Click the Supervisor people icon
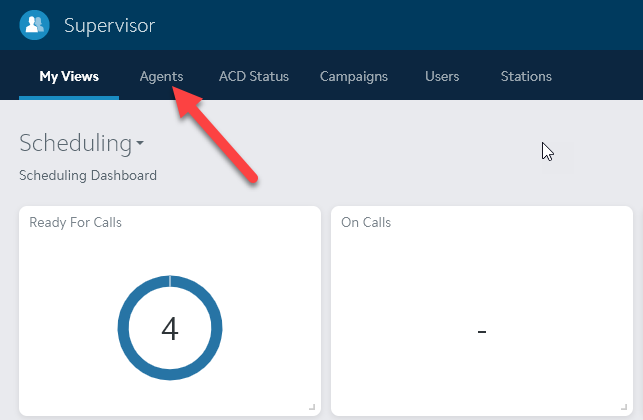Viewport: 643px width, 420px height. [34, 24]
